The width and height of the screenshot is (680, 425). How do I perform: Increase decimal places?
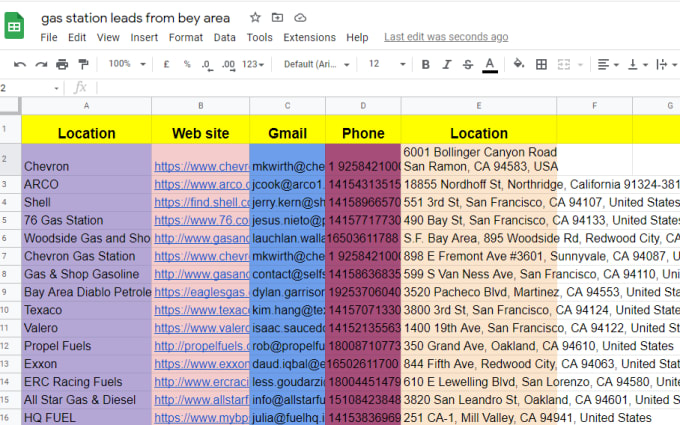tap(229, 65)
